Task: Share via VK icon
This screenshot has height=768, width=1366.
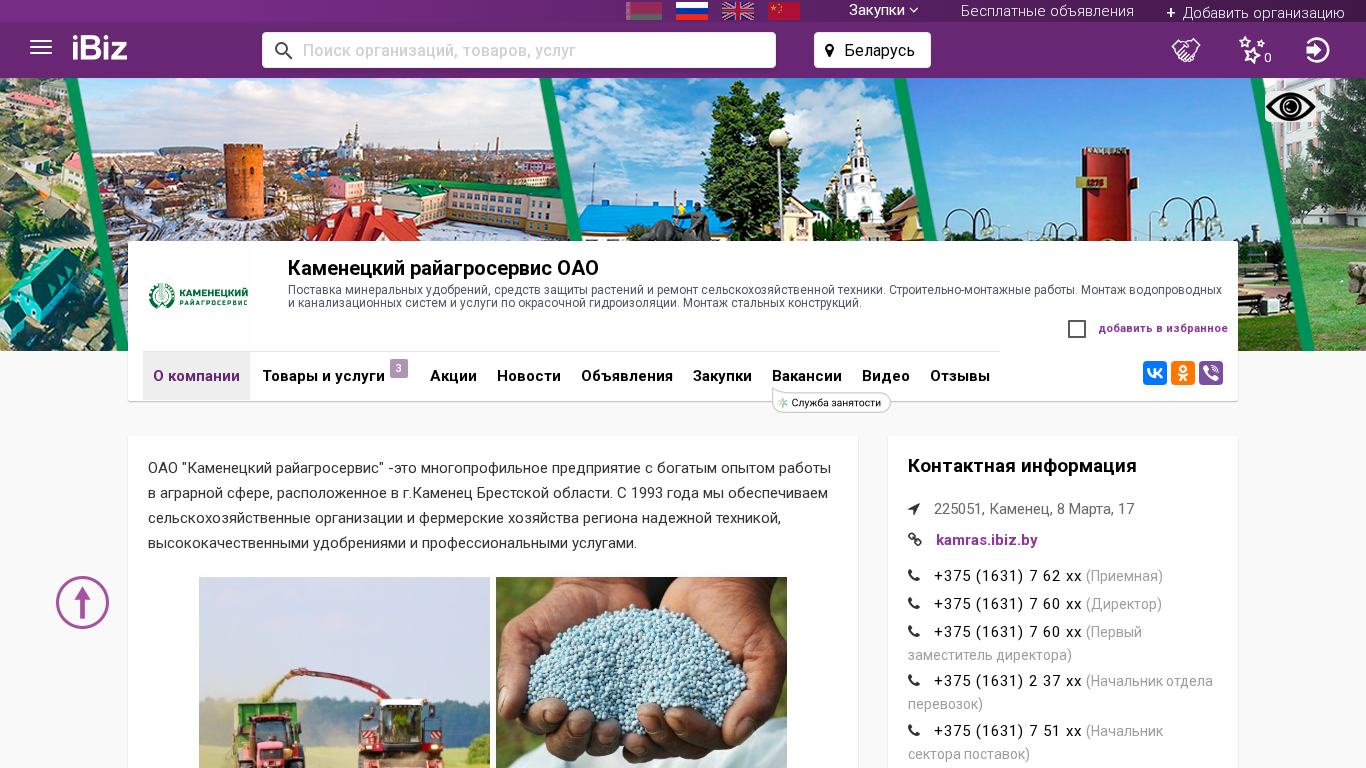Action: point(1155,373)
